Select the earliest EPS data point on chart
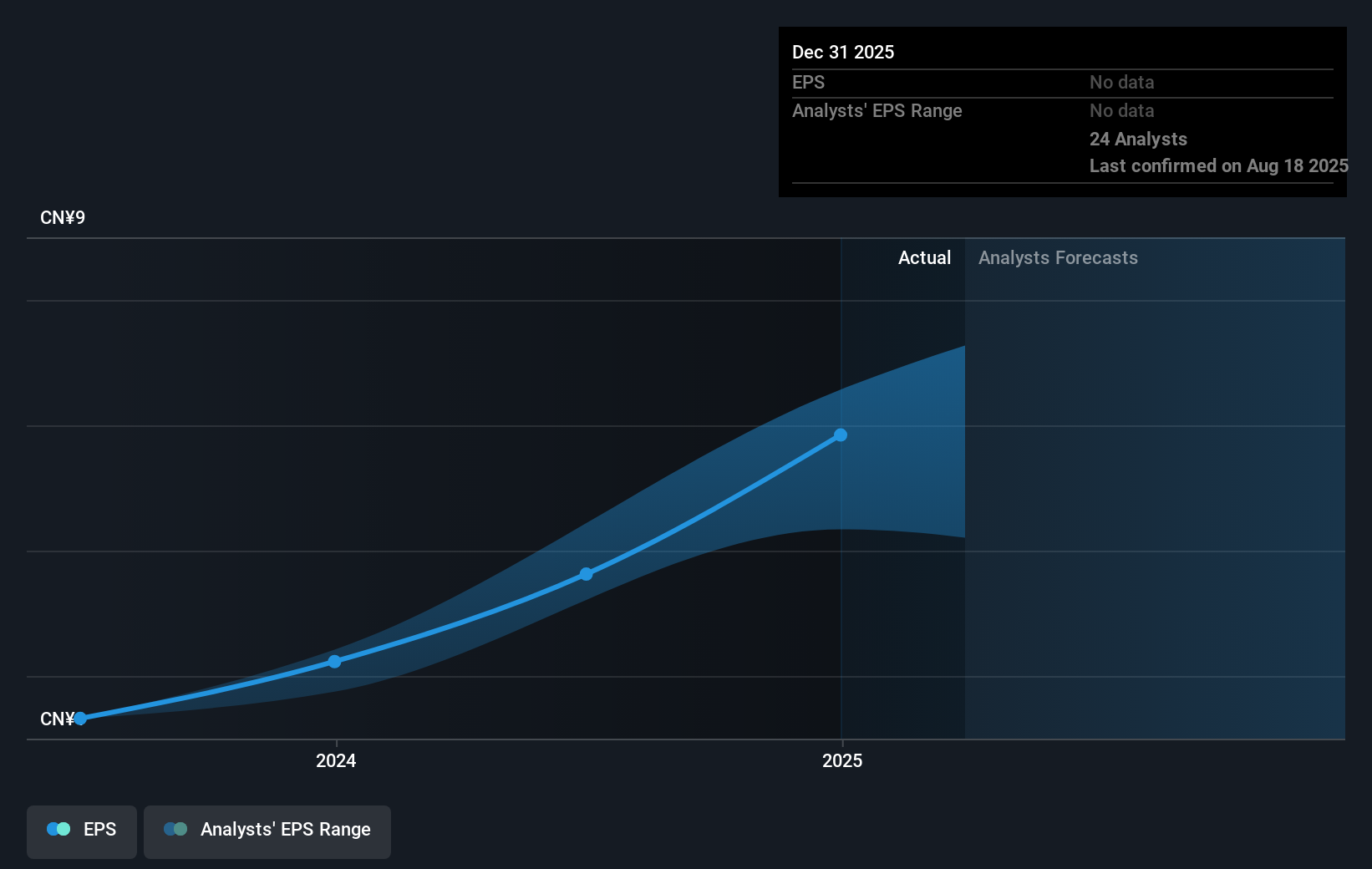 pos(80,717)
